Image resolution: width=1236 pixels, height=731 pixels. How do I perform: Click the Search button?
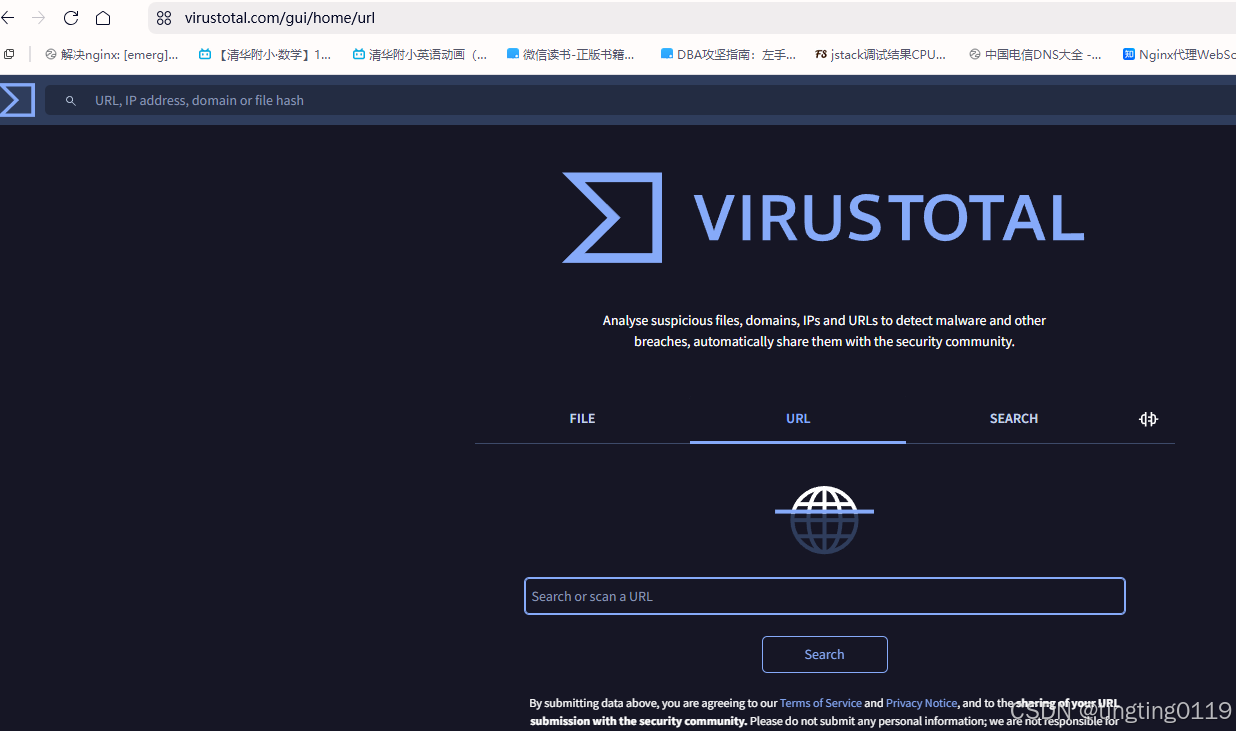825,655
